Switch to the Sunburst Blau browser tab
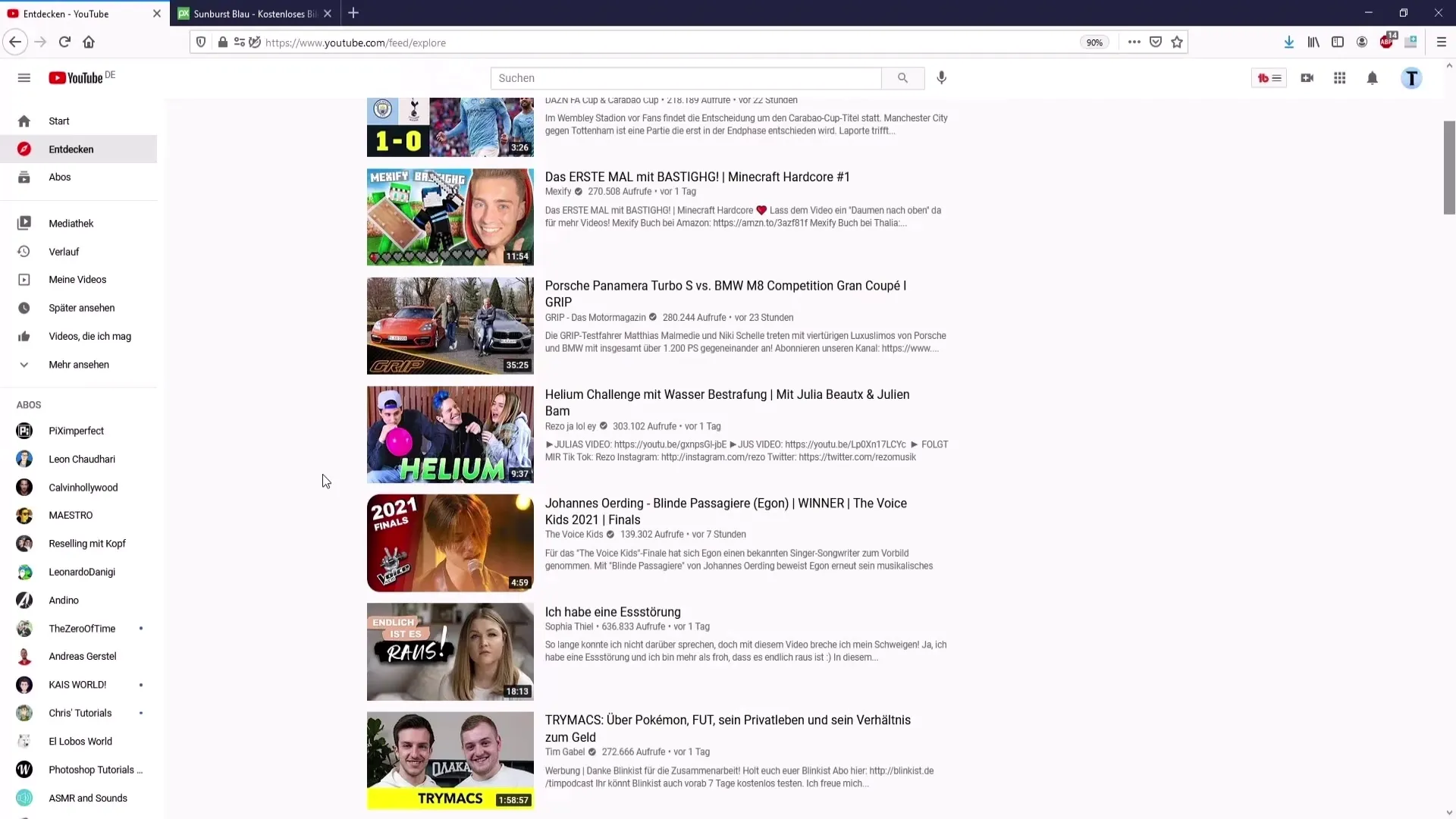Viewport: 1456px width, 819px height. tap(247, 14)
